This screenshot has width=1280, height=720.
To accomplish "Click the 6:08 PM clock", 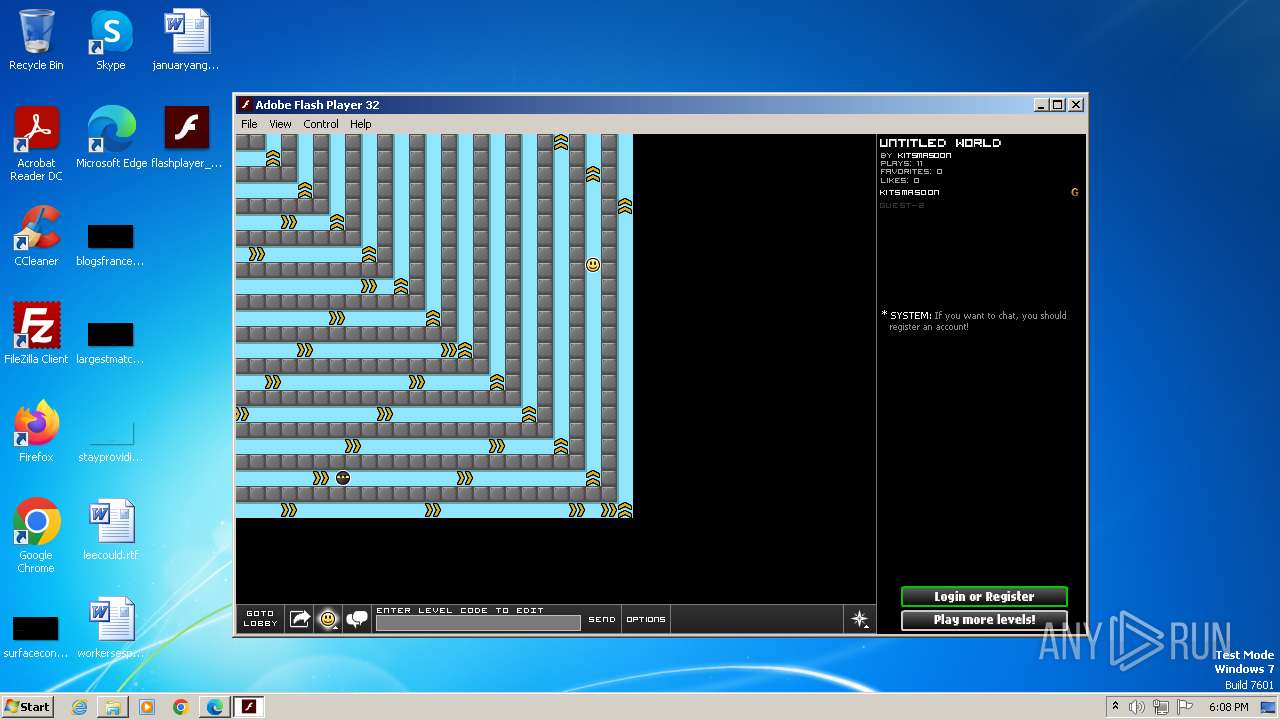I will 1228,707.
